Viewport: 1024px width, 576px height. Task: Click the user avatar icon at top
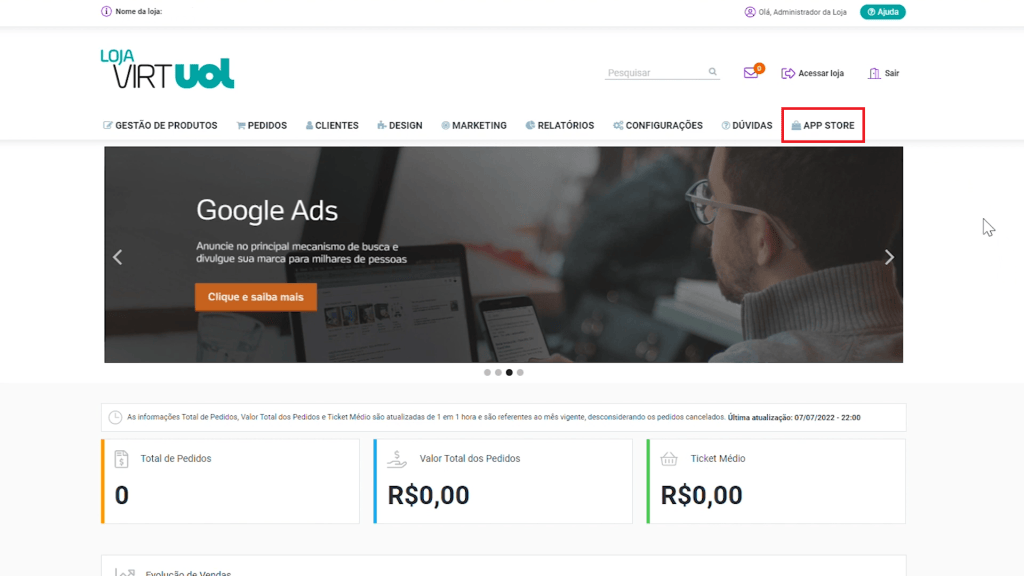(x=750, y=12)
